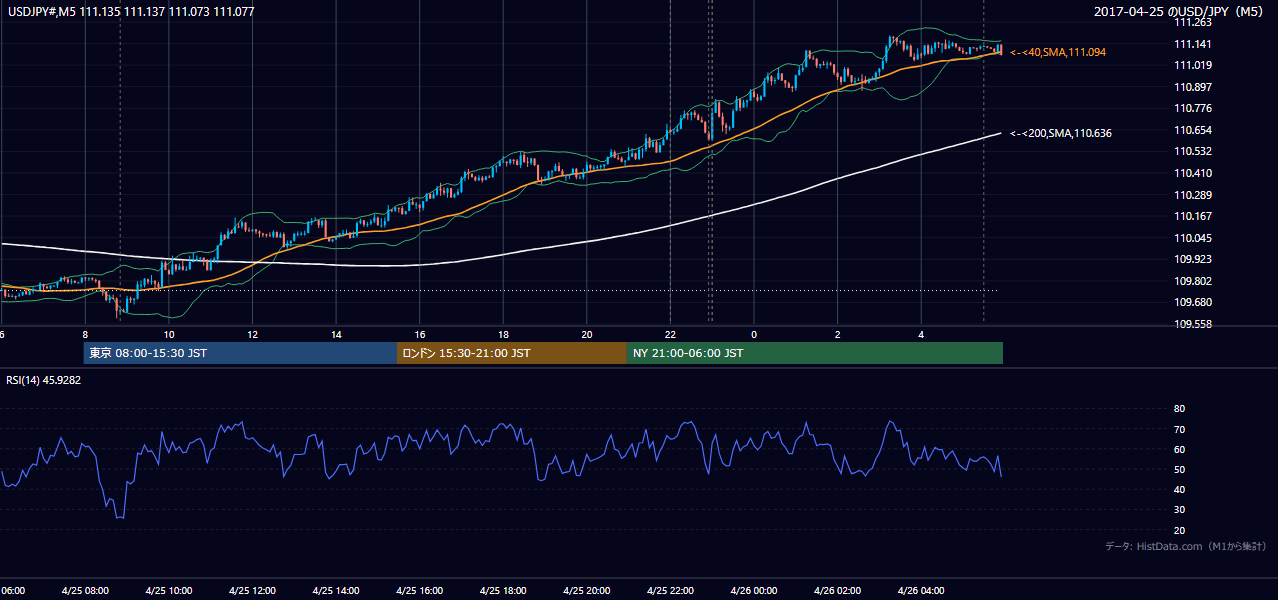Click the 4/26 04:00 date label
This screenshot has height=600, width=1278.
click(x=921, y=591)
